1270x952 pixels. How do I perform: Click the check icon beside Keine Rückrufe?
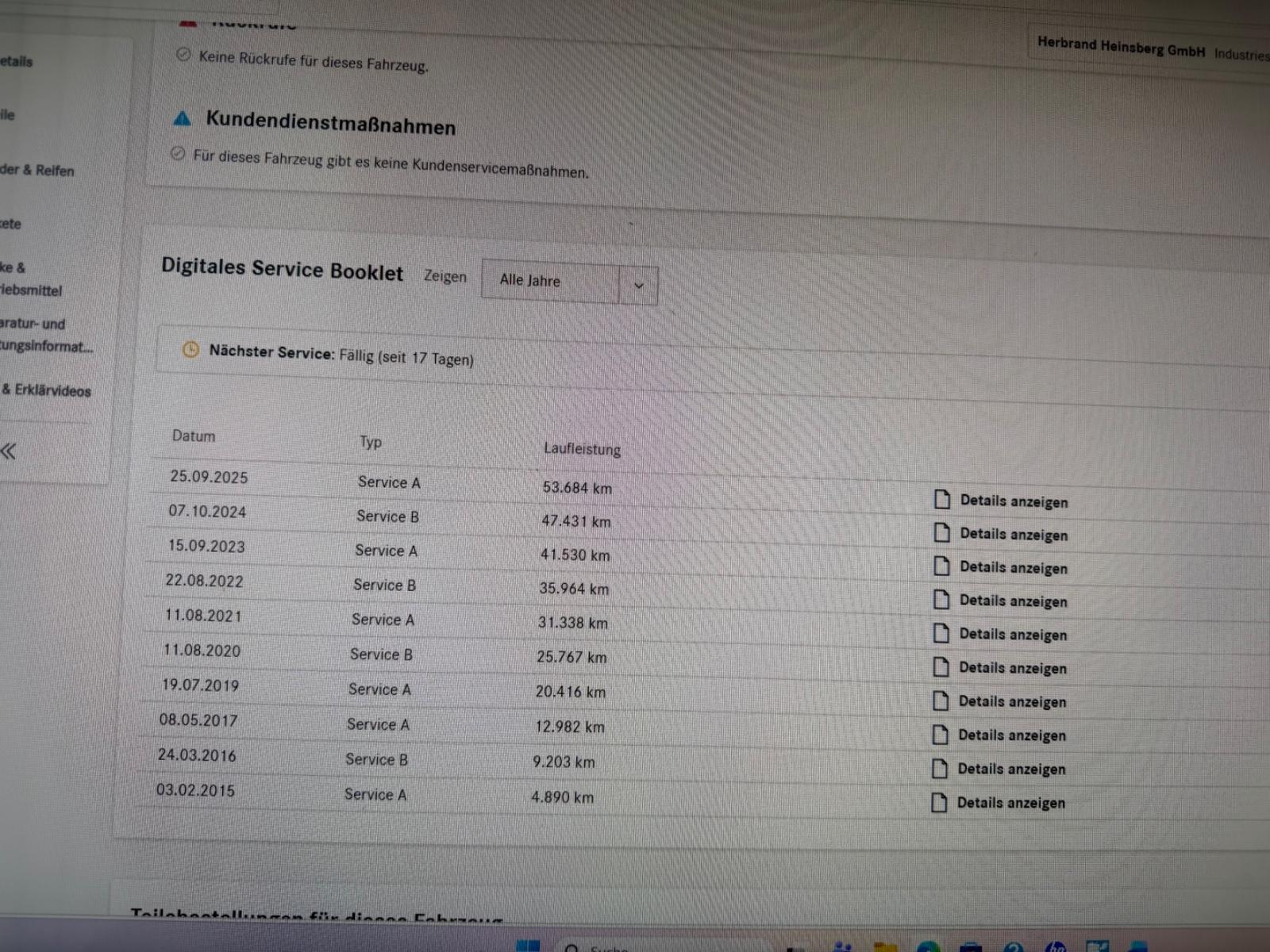coord(183,55)
